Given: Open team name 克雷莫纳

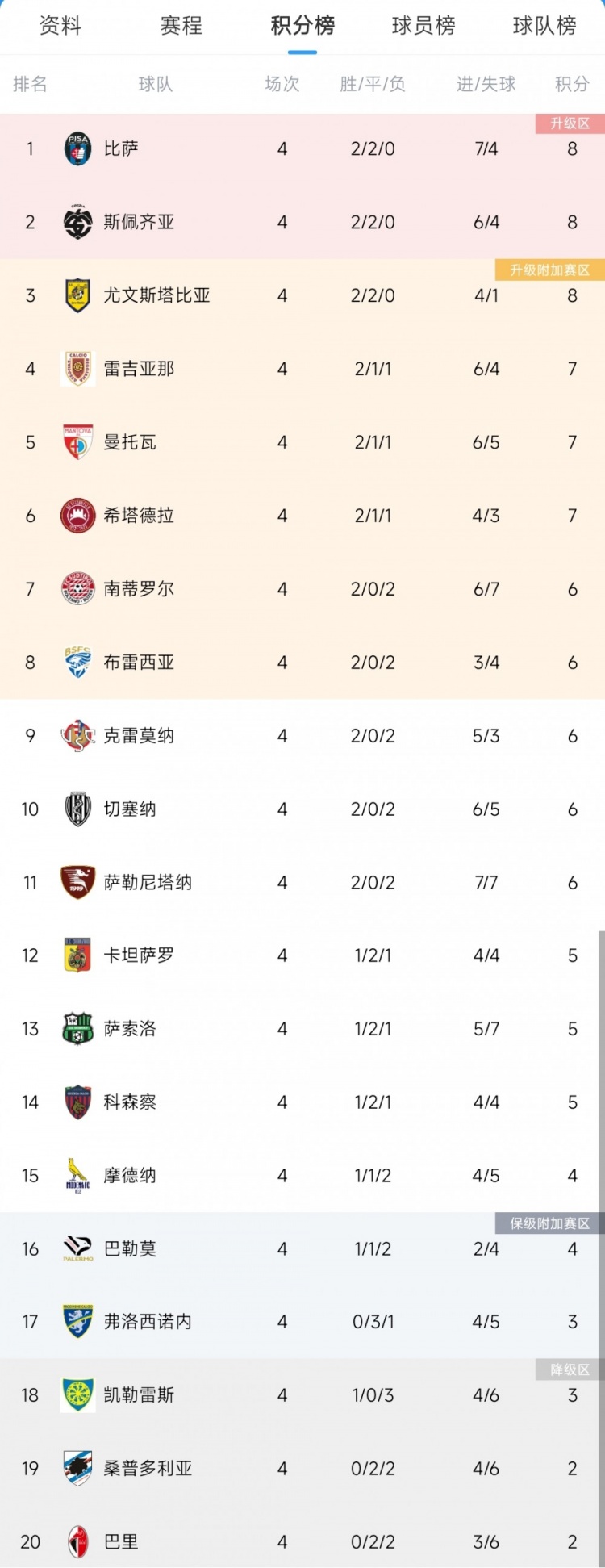Looking at the screenshot, I should click(139, 736).
